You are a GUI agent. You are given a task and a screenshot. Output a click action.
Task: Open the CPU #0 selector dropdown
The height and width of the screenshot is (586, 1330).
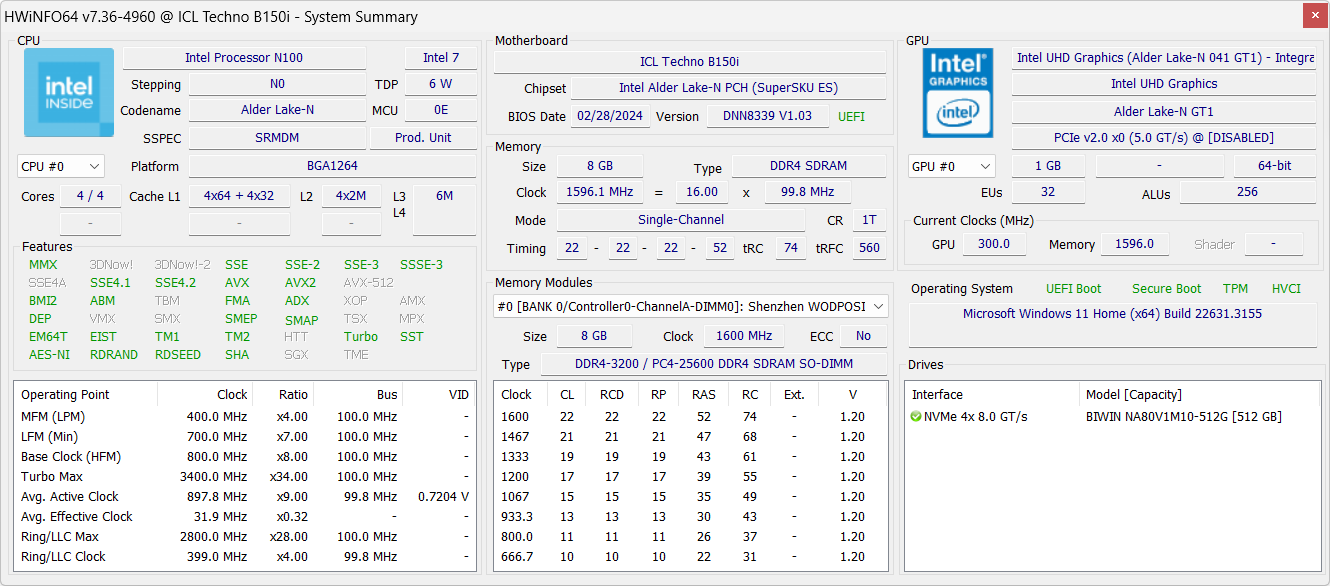coord(61,166)
